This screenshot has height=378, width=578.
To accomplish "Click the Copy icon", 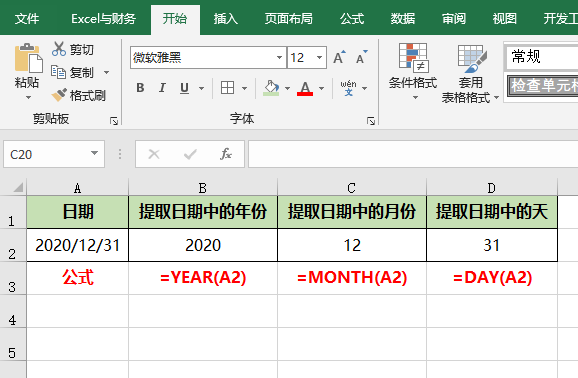I will (x=58, y=72).
